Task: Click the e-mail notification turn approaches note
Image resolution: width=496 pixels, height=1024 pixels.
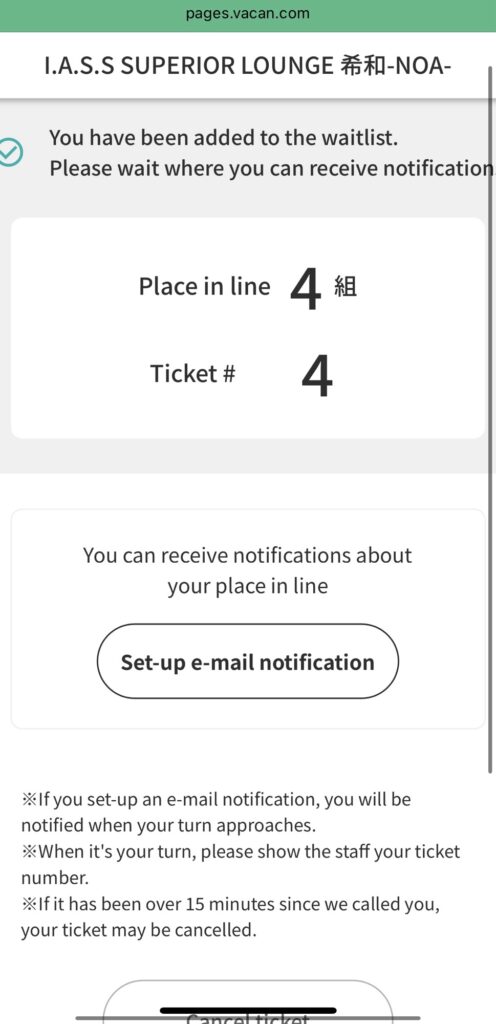Action: pos(216,812)
